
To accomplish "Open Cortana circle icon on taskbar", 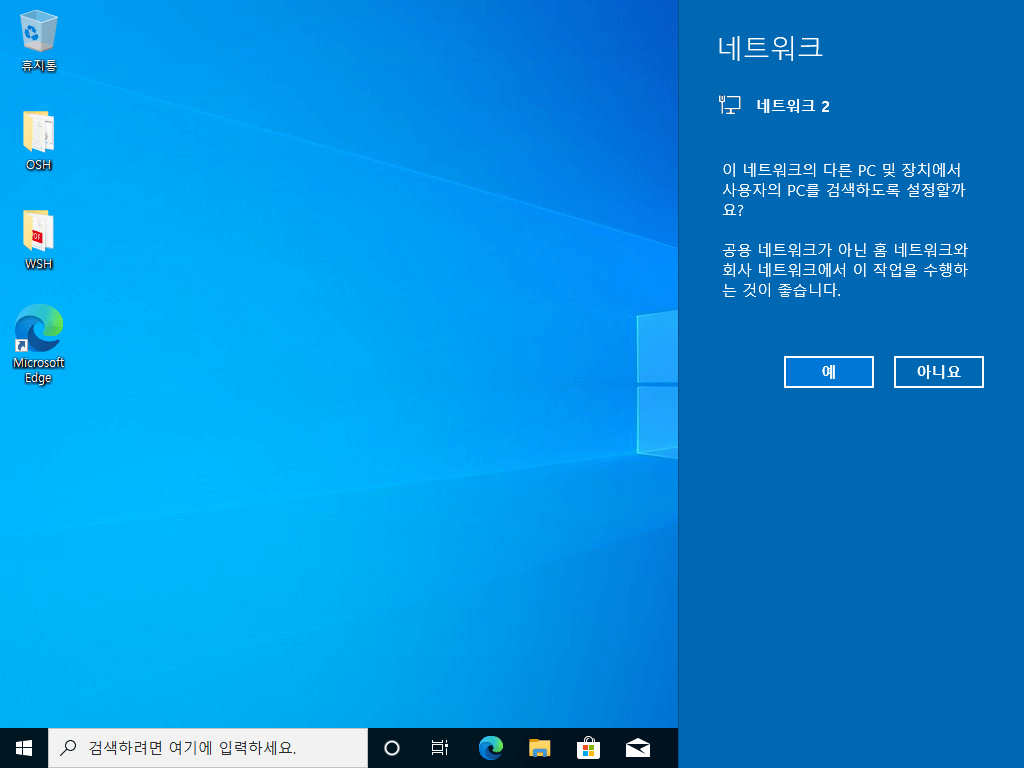I will [x=392, y=748].
